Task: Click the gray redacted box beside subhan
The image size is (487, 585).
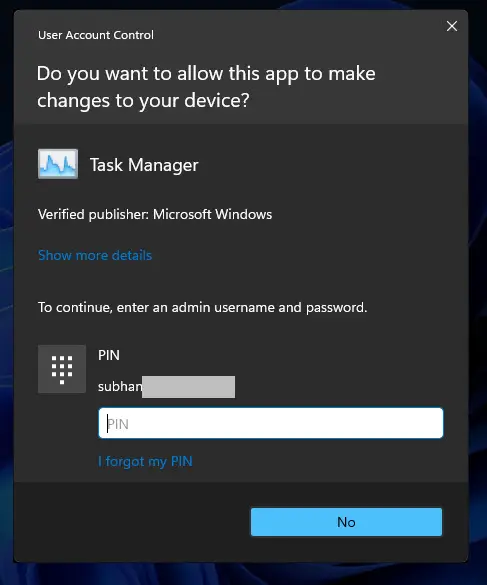Action: 188,387
